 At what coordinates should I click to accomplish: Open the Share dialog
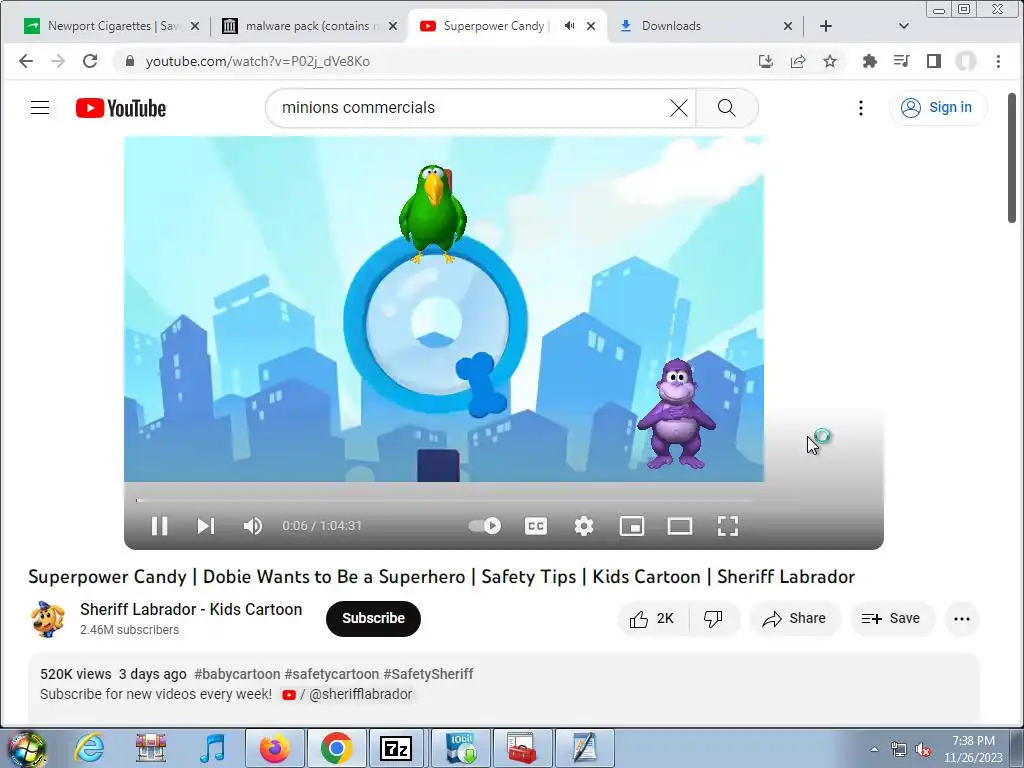tap(794, 618)
